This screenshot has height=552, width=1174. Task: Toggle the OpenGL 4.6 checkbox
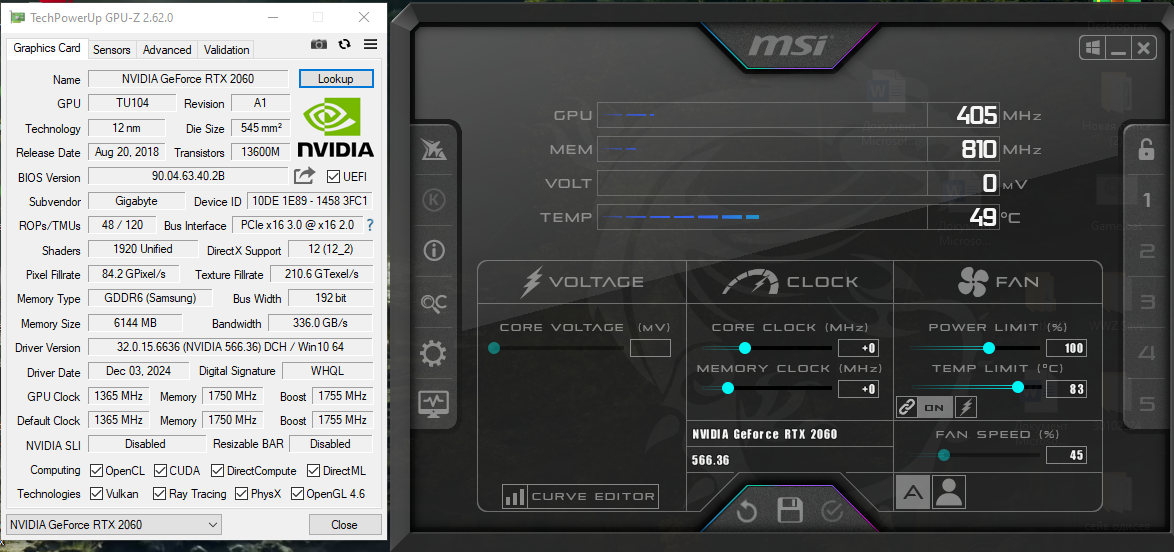click(x=296, y=494)
